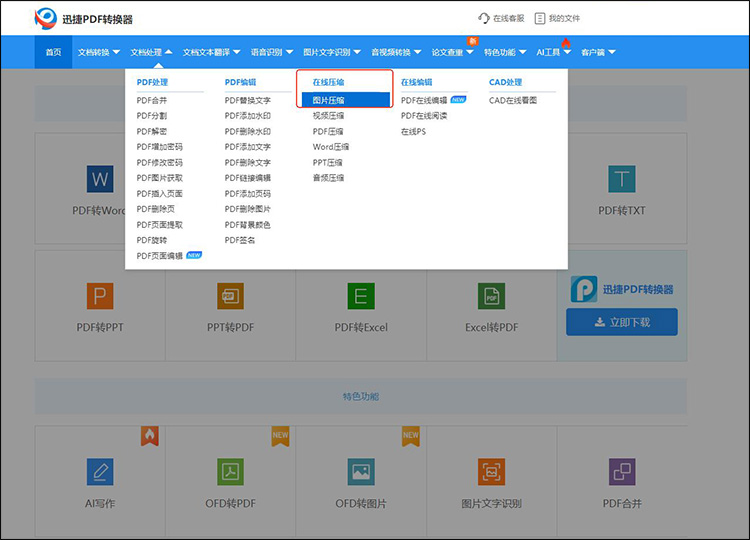Click the flame badge on AI写作 card
Image resolution: width=750 pixels, height=540 pixels.
pyautogui.click(x=150, y=436)
